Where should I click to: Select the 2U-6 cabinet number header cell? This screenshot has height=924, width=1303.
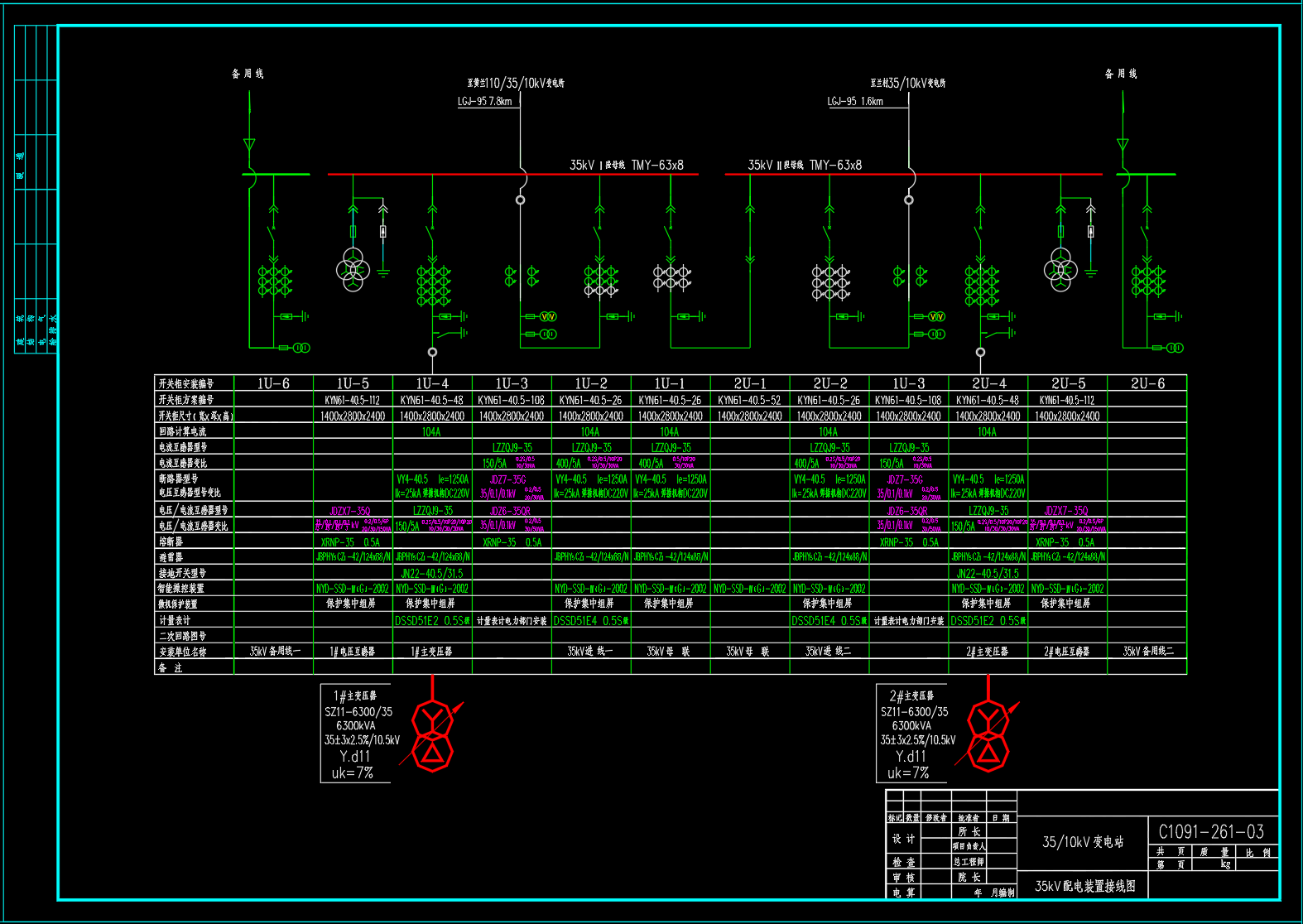coord(1147,383)
